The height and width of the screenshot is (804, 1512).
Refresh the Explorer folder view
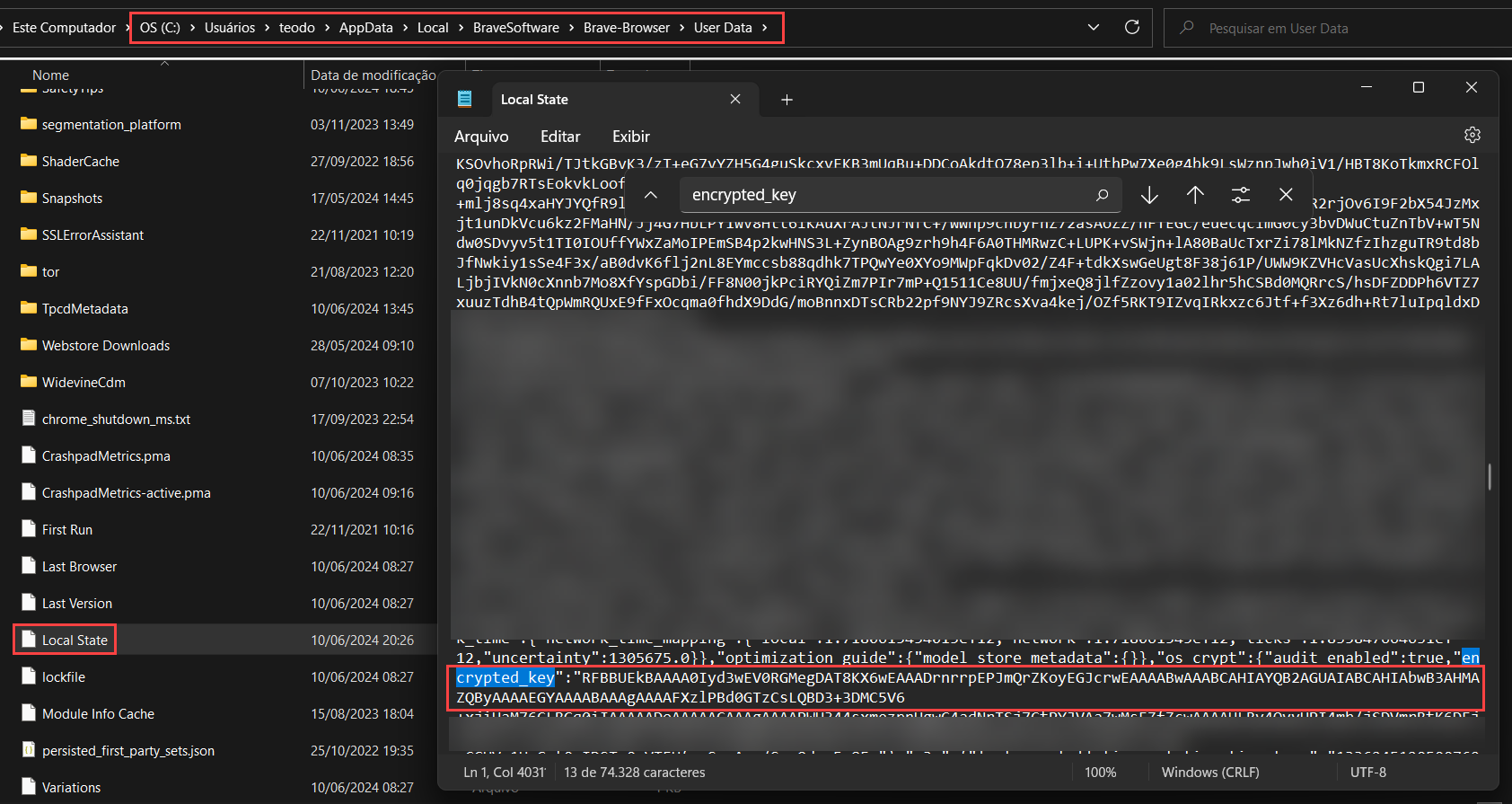click(x=1132, y=28)
